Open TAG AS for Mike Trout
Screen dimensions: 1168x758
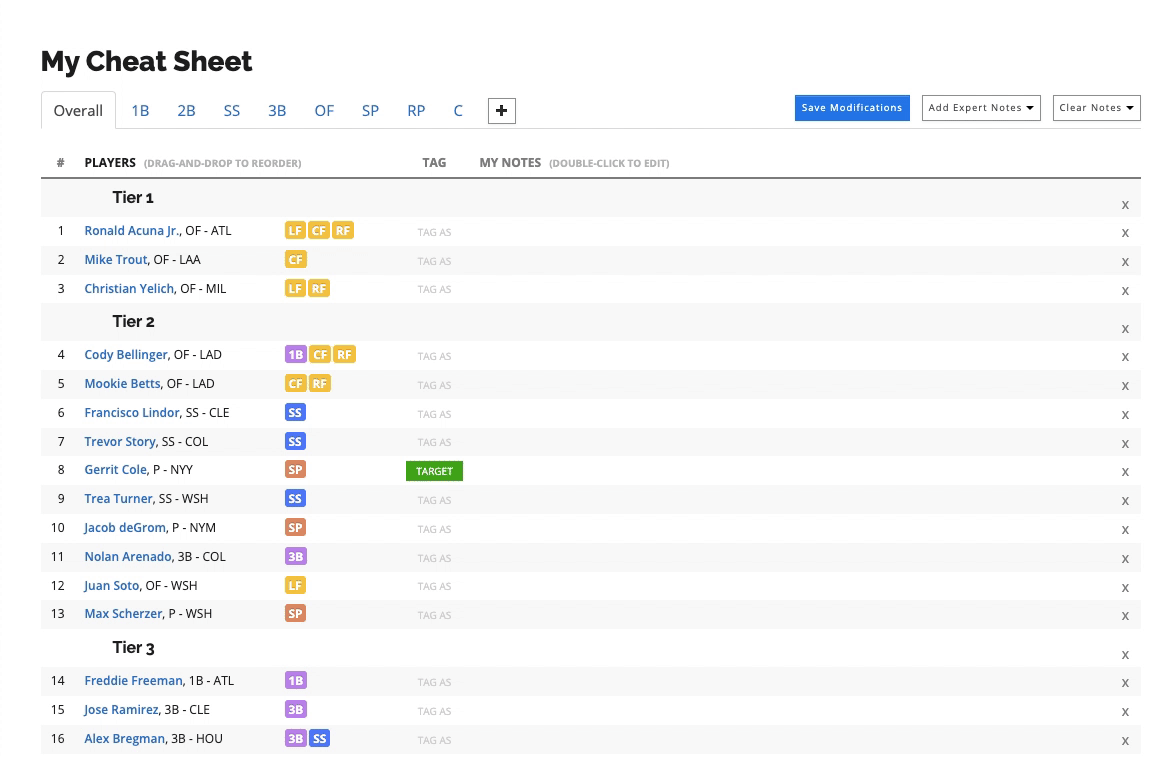point(434,261)
